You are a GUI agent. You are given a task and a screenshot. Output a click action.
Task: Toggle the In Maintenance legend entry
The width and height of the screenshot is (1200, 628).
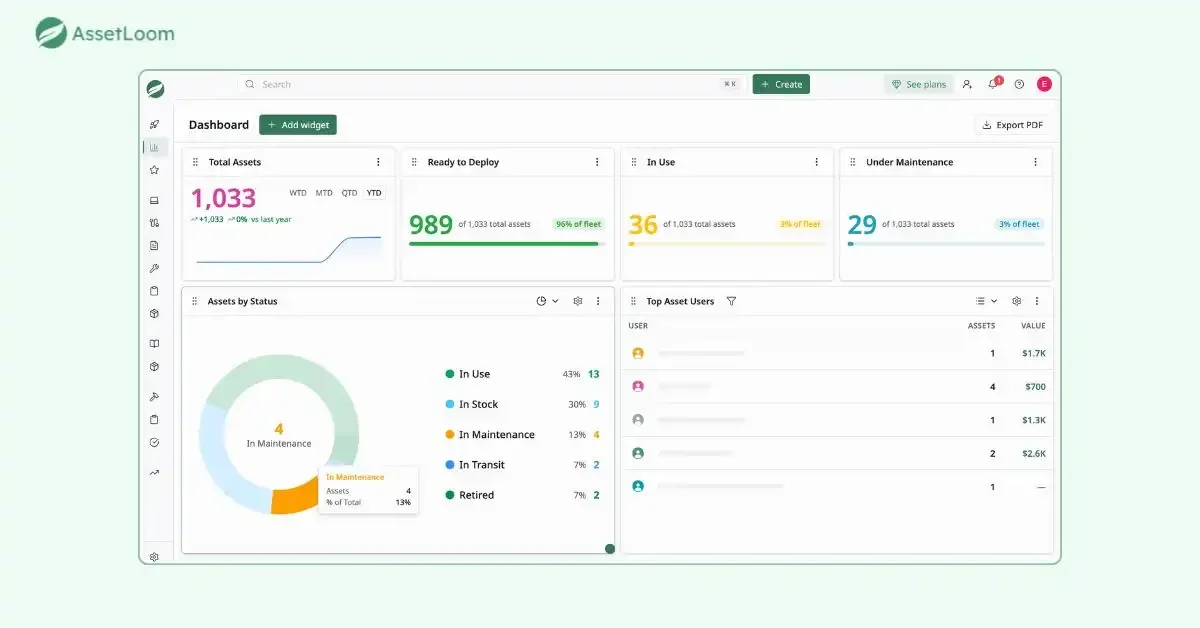522,434
